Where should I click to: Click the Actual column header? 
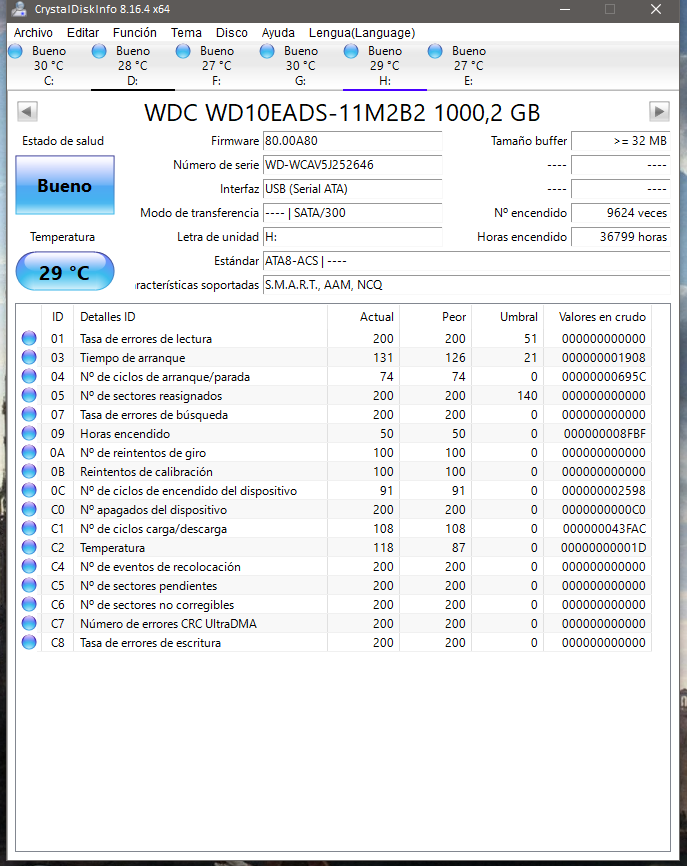point(363,317)
